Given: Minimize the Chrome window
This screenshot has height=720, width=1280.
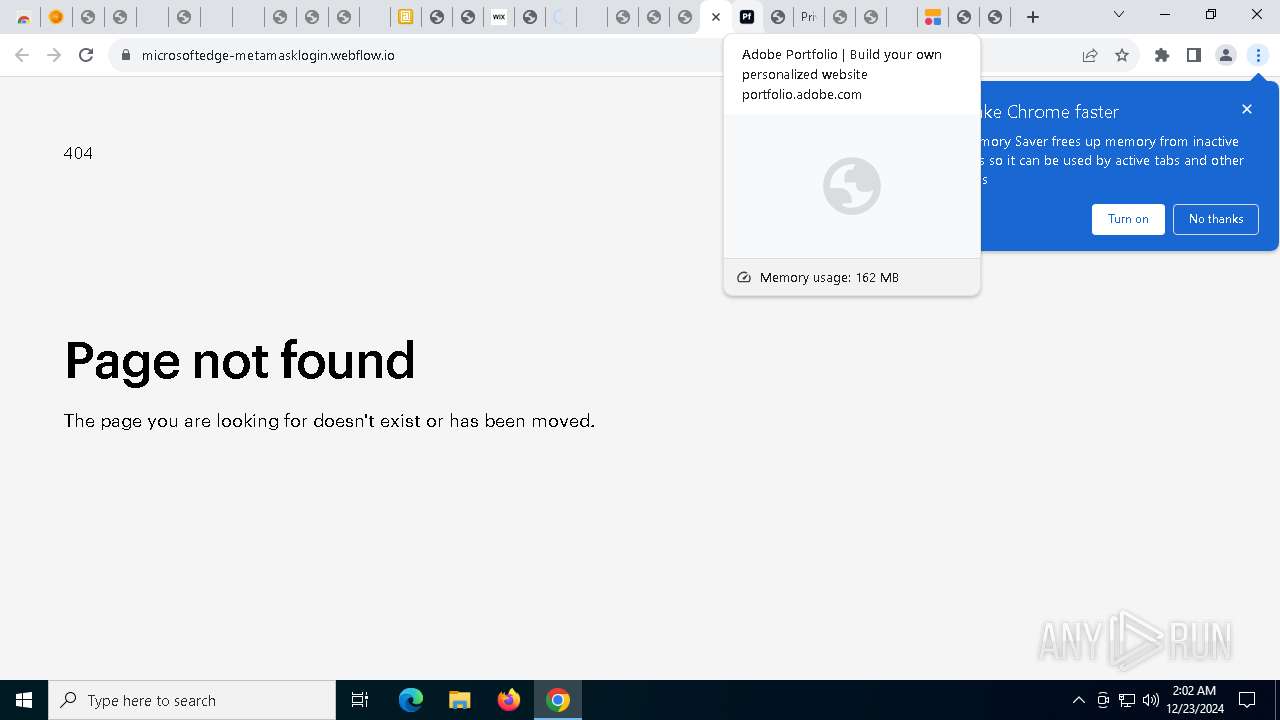Looking at the screenshot, I should pyautogui.click(x=1165, y=15).
